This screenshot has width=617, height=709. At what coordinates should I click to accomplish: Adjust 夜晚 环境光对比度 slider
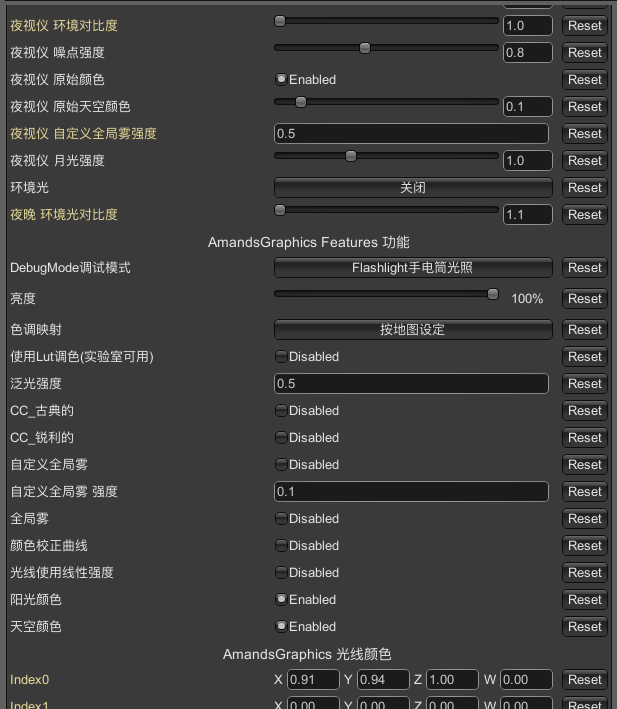[386, 210]
